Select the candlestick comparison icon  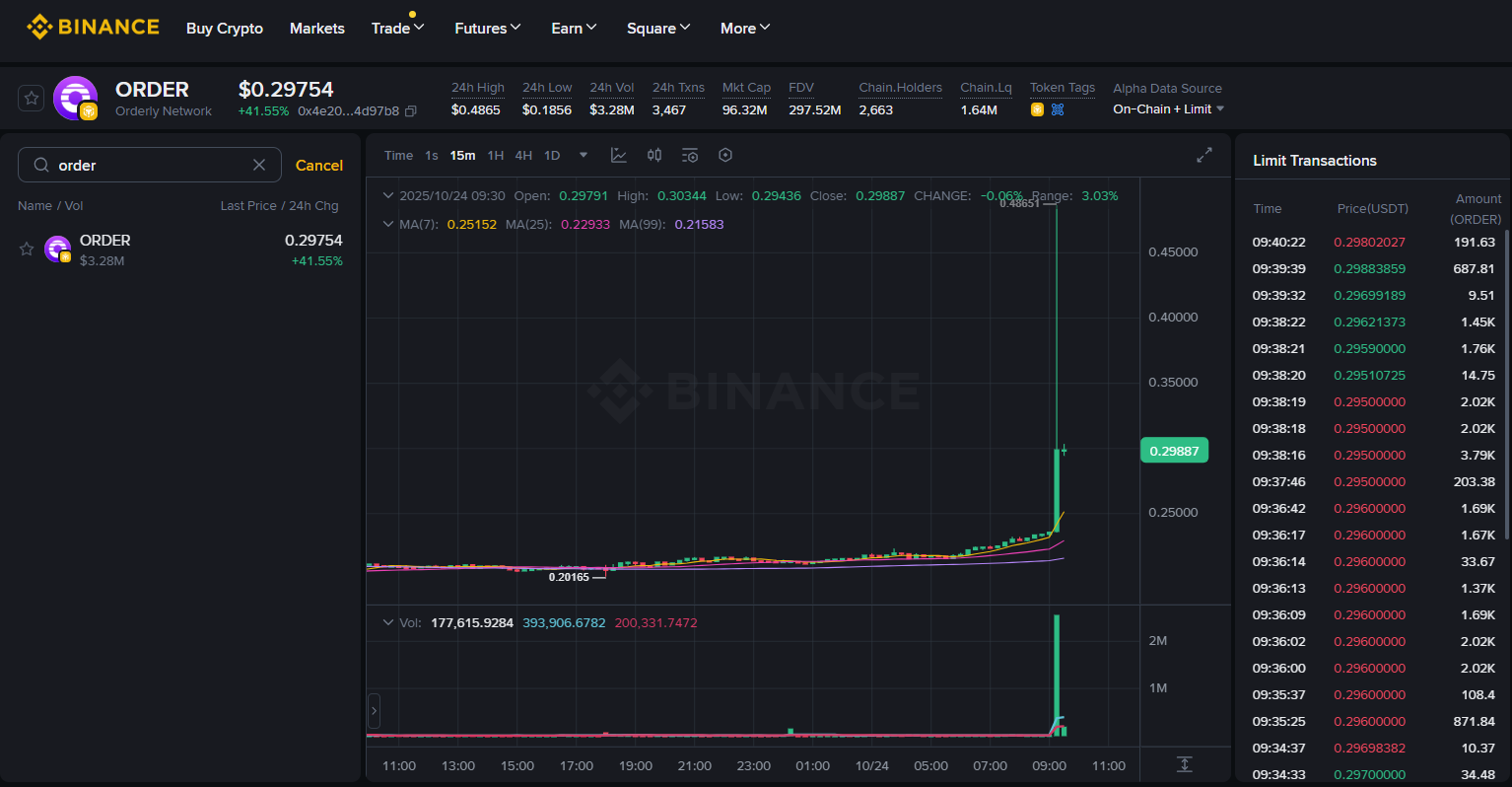653,155
